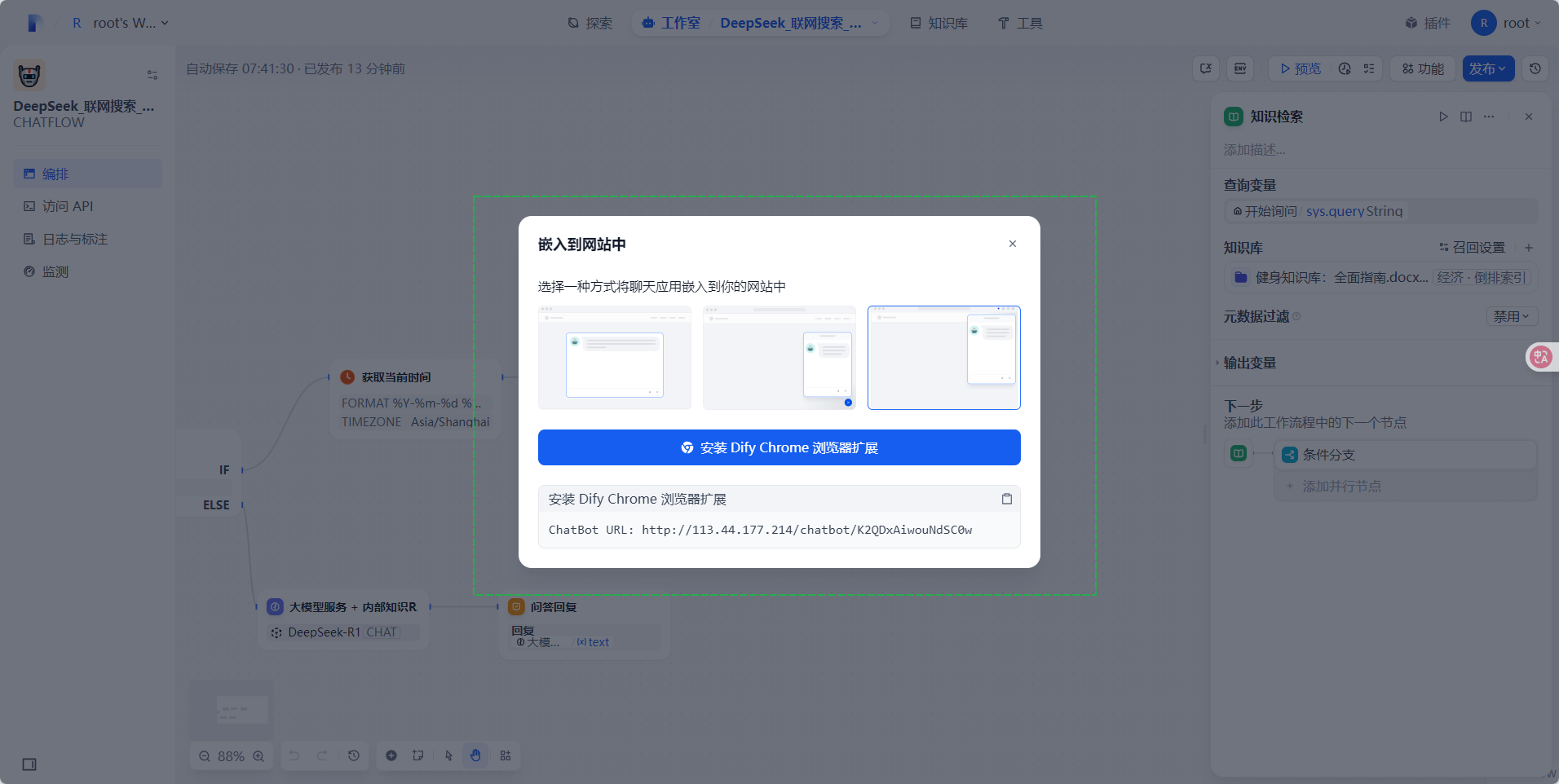Select the Chrome extension embed option thumbnail

pyautogui.click(x=944, y=358)
